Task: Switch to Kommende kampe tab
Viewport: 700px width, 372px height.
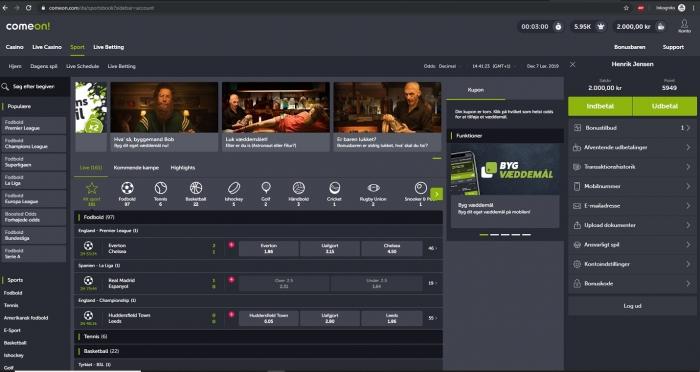Action: [136, 168]
